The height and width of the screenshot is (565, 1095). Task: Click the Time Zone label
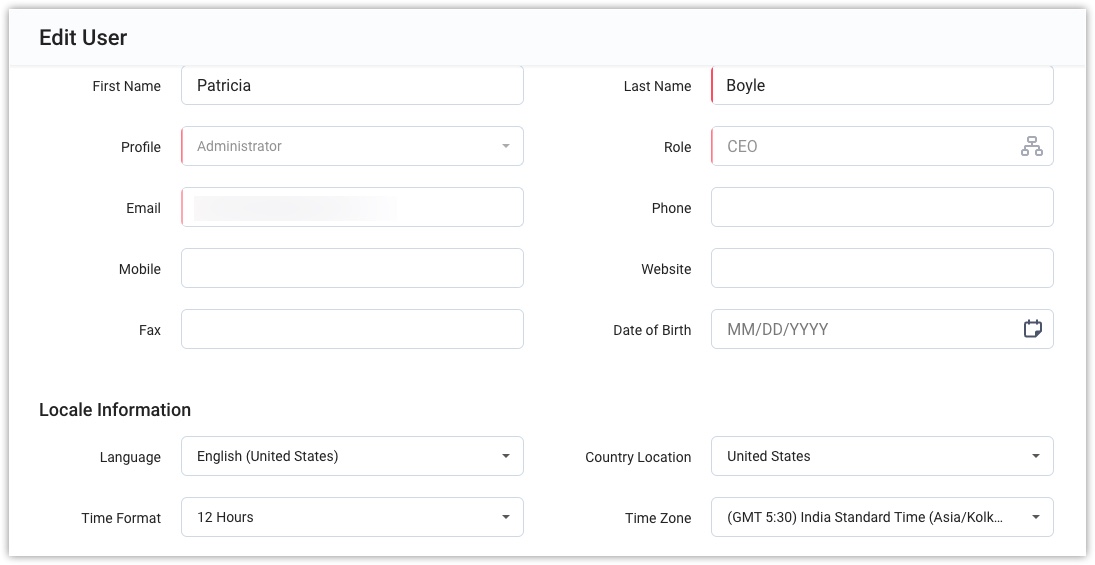[x=658, y=518]
